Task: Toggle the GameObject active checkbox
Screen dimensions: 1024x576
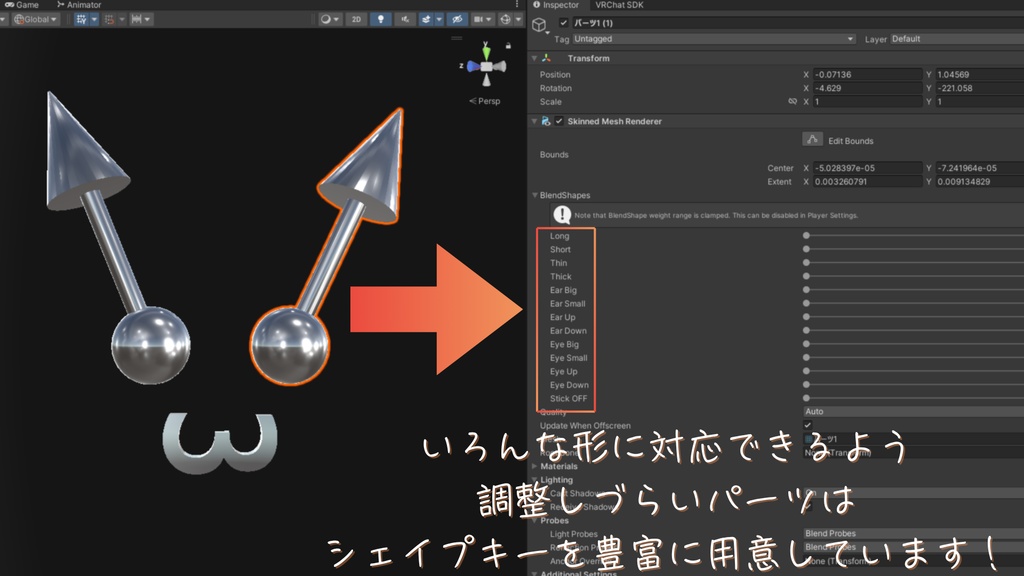Action: click(564, 23)
